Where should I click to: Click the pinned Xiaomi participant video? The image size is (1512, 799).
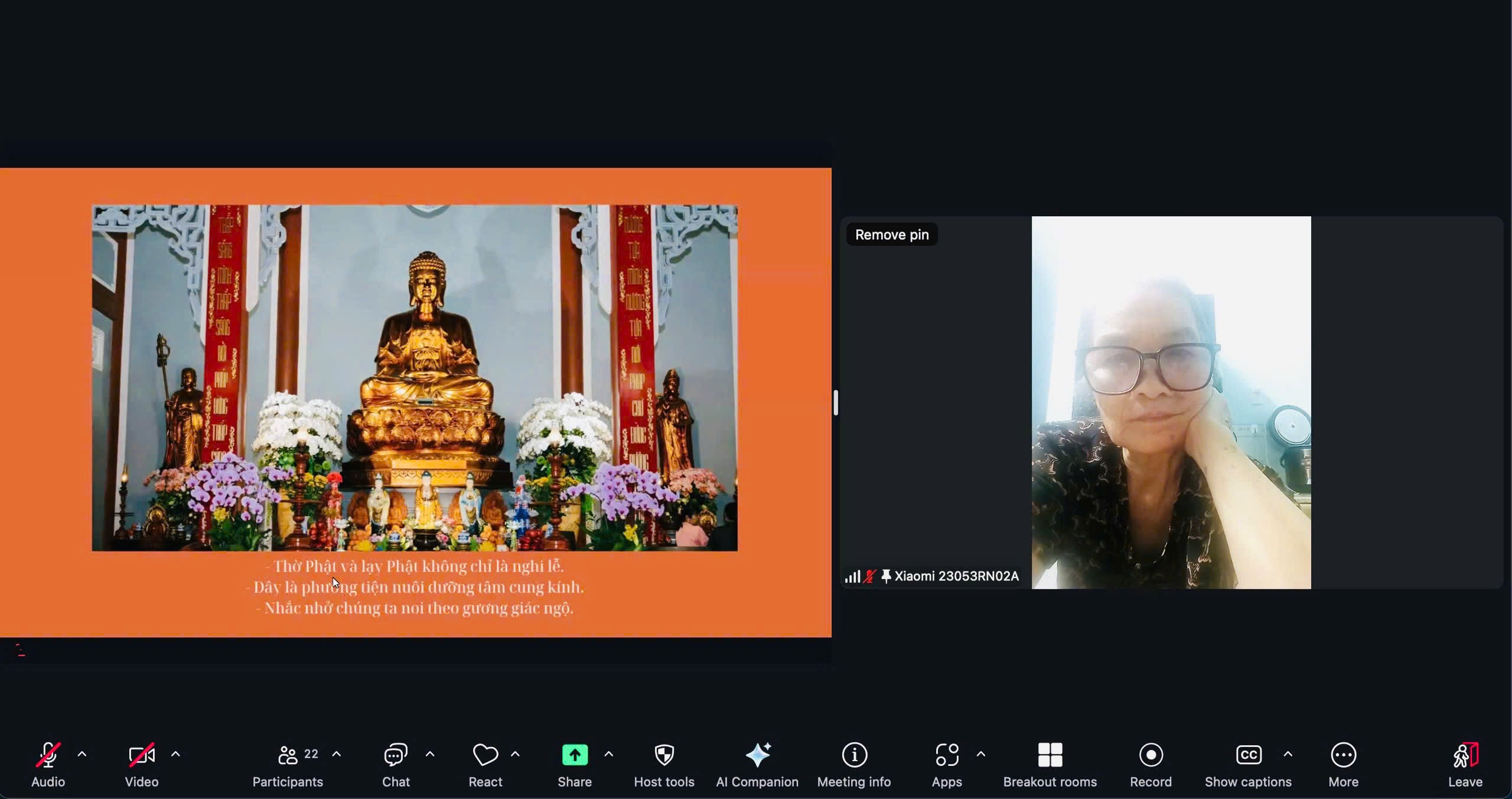[1171, 403]
